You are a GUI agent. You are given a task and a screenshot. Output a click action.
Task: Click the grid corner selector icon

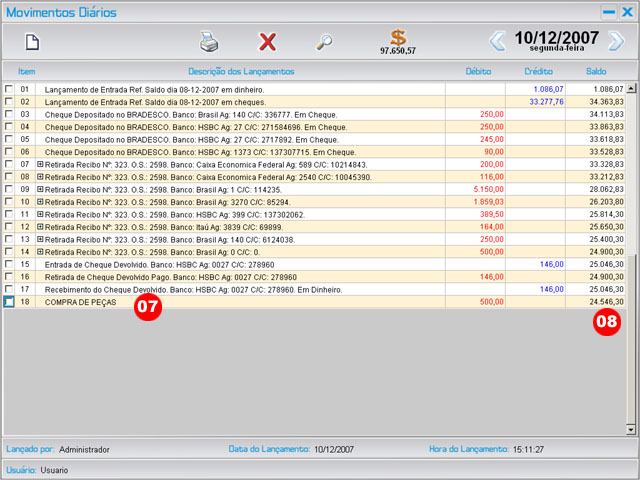(x=9, y=72)
